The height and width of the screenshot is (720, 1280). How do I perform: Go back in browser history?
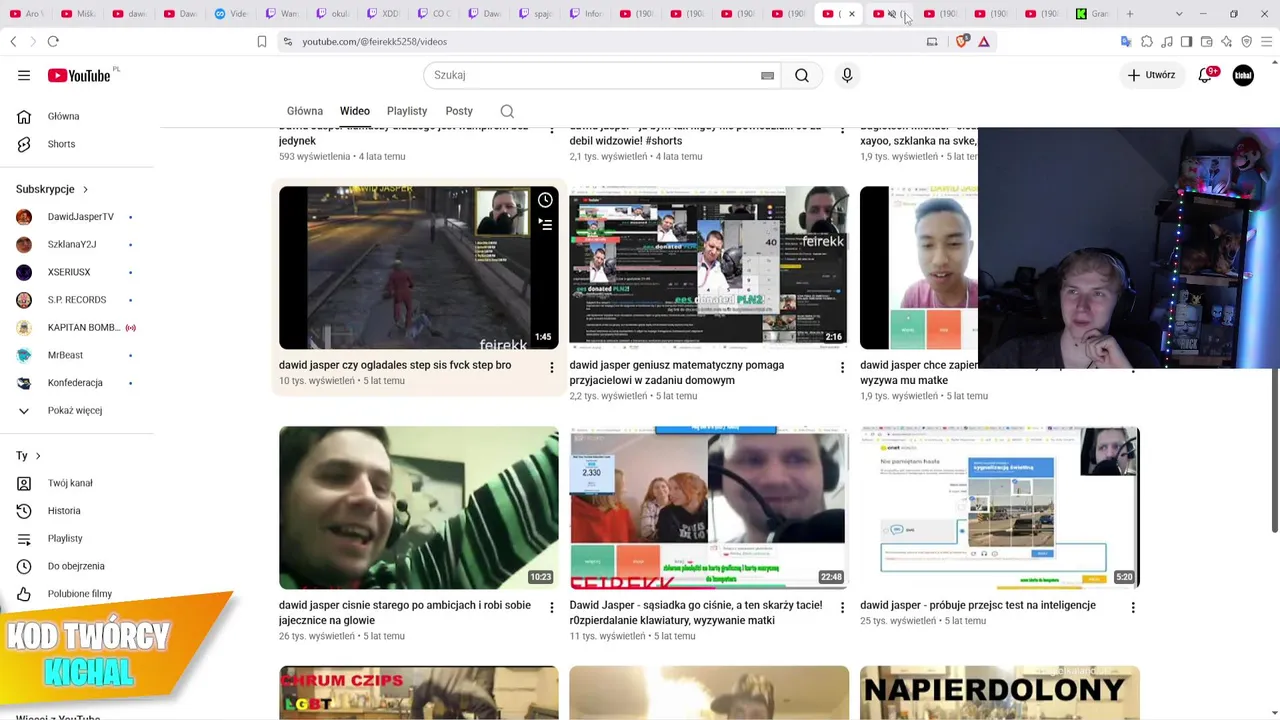click(x=13, y=41)
